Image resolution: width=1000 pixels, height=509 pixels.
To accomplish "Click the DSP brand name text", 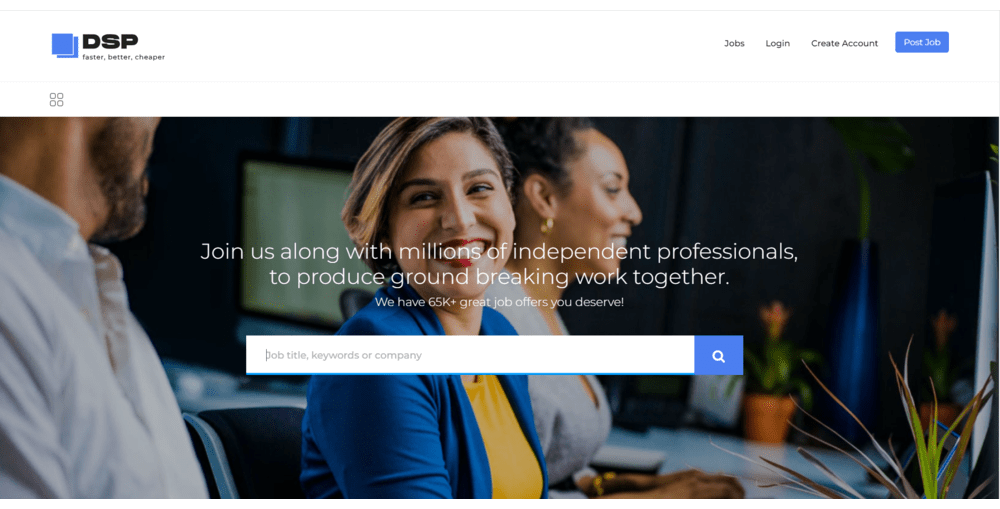I will point(110,41).
